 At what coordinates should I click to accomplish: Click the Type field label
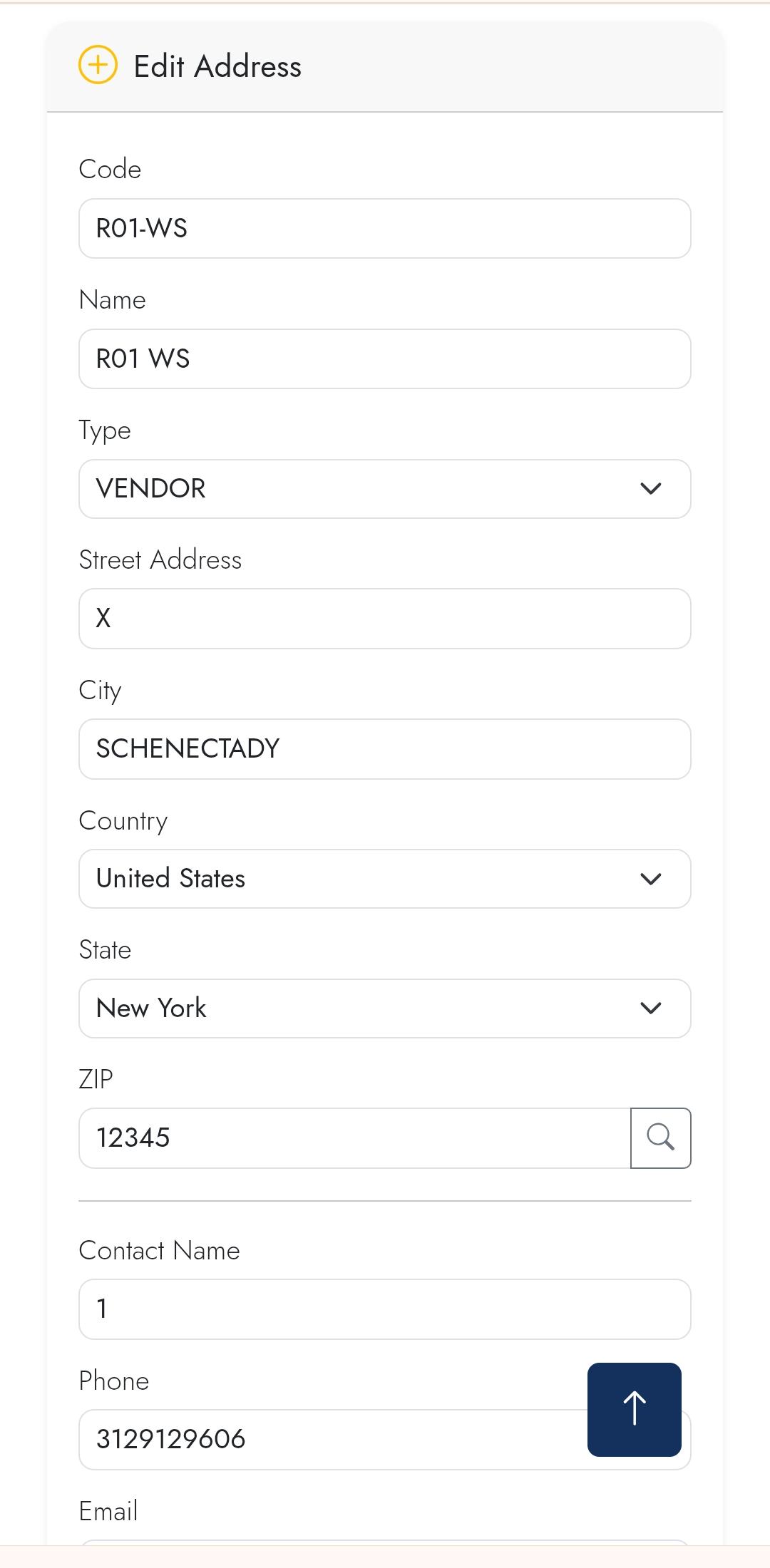[x=105, y=430]
